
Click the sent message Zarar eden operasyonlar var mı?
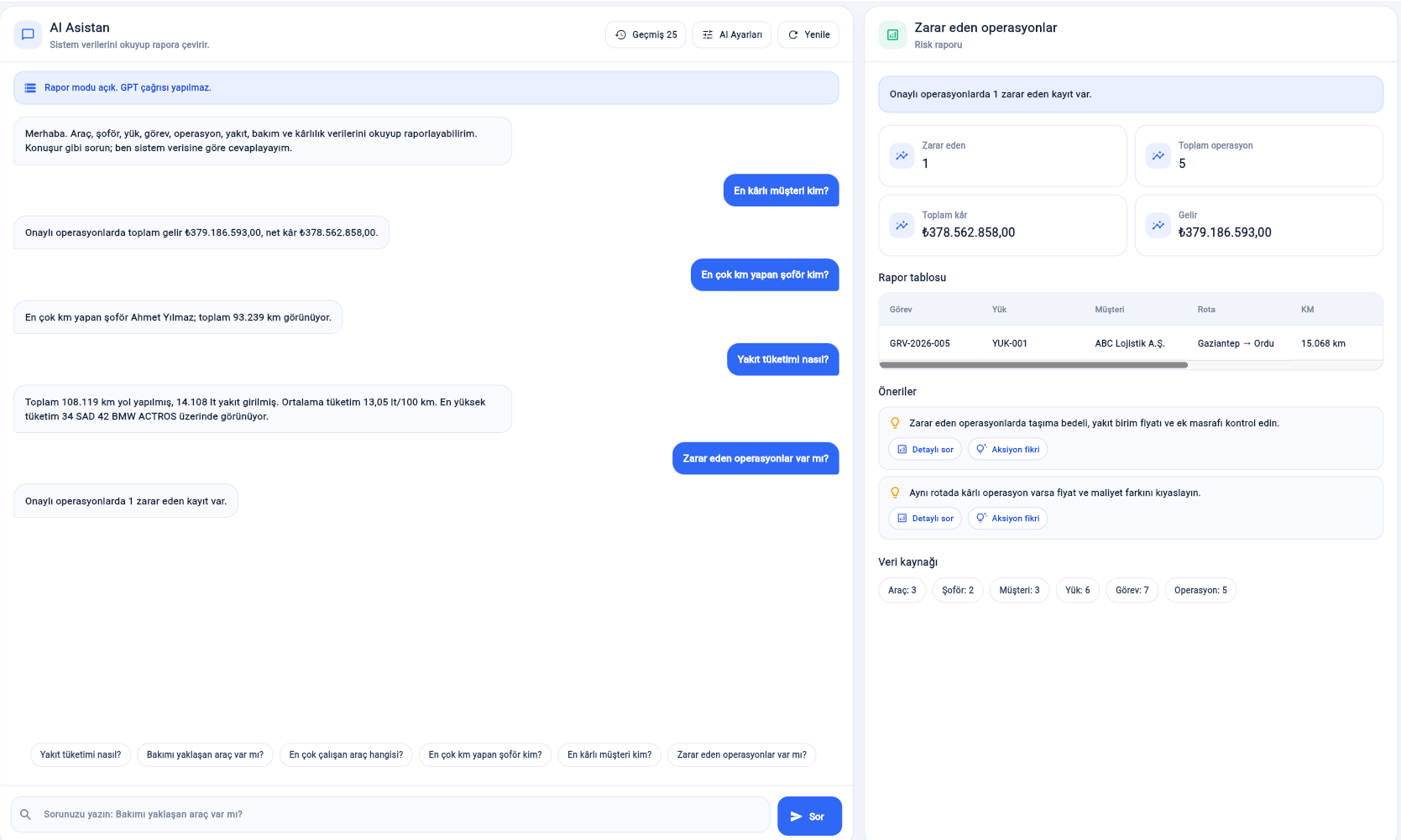(755, 458)
